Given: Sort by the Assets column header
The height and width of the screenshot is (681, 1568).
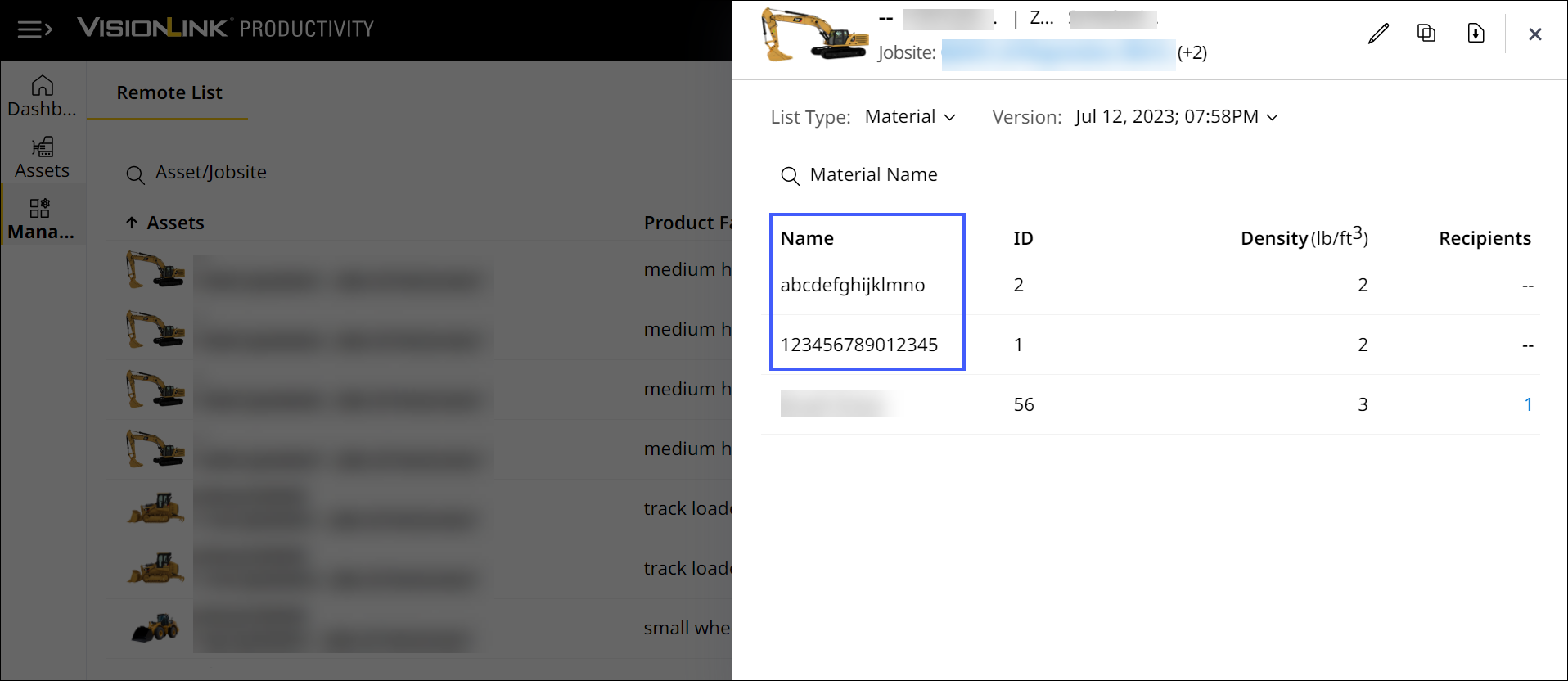Looking at the screenshot, I should pyautogui.click(x=175, y=223).
